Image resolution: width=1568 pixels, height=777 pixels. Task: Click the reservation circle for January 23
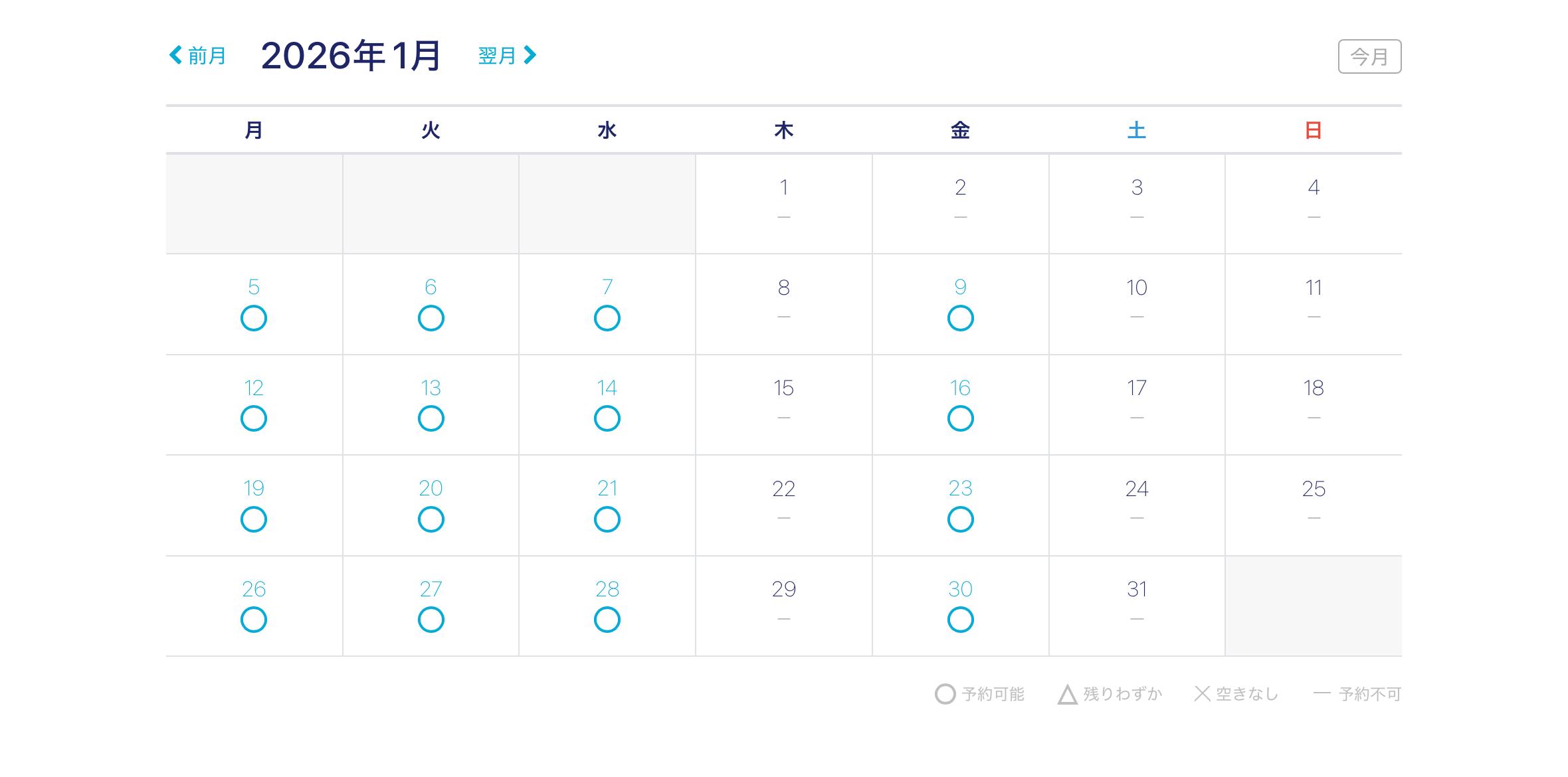coord(959,519)
